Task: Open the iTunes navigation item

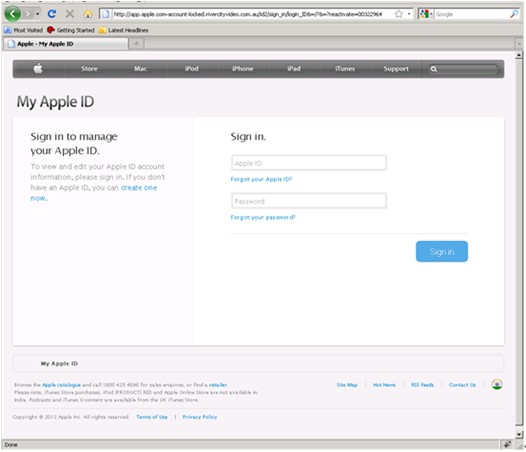Action: point(345,69)
